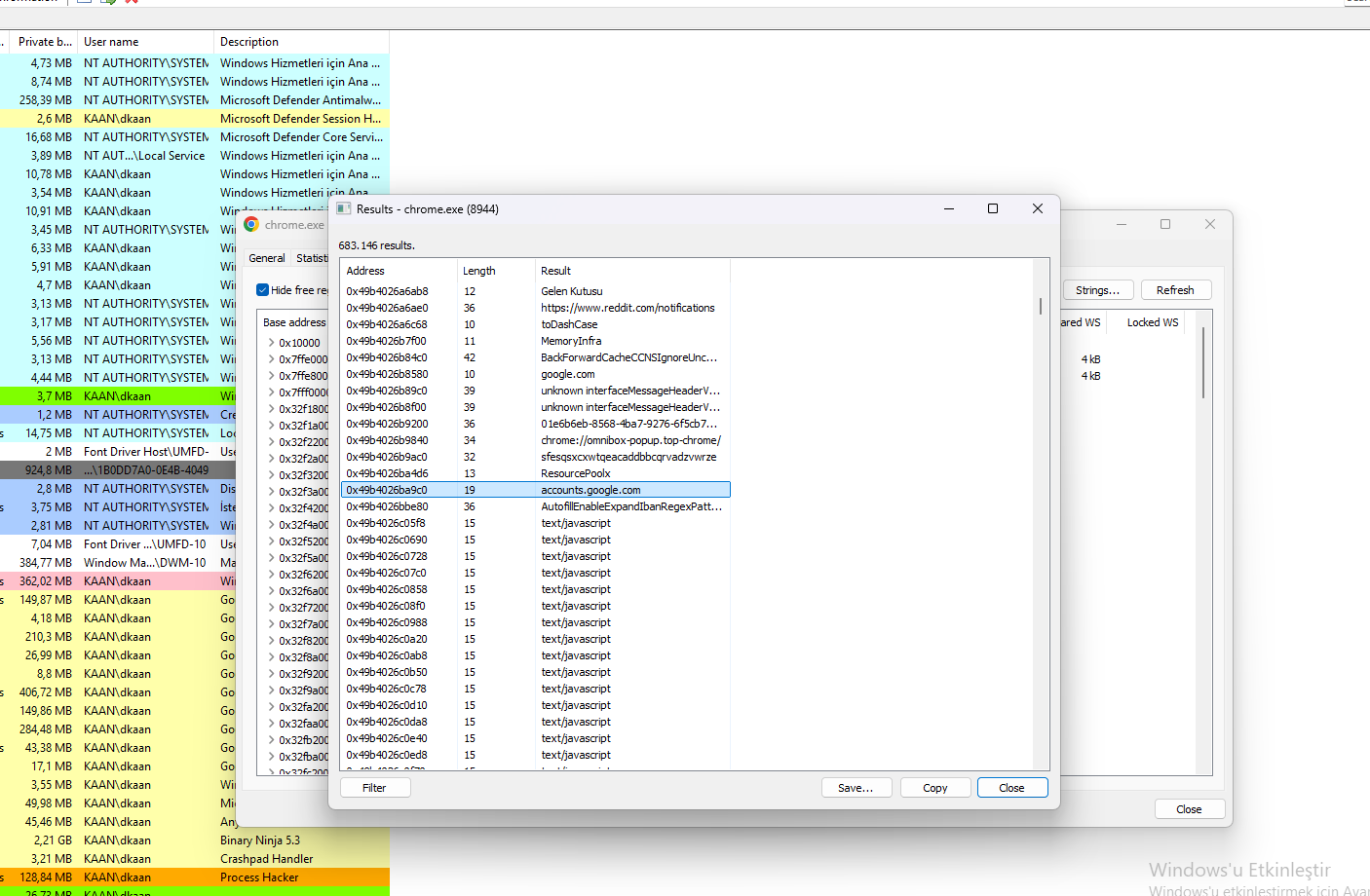Uncheck the Hide free regions checkbox

click(262, 290)
